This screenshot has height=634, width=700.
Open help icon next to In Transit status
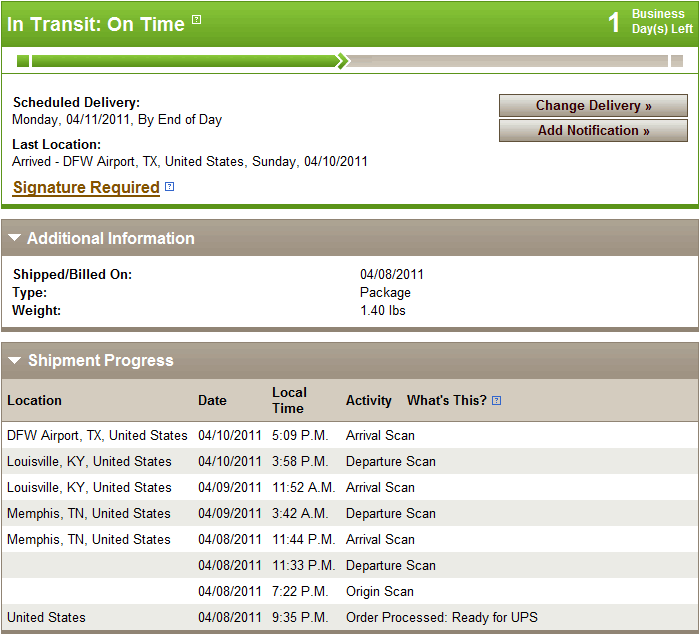coord(196,20)
